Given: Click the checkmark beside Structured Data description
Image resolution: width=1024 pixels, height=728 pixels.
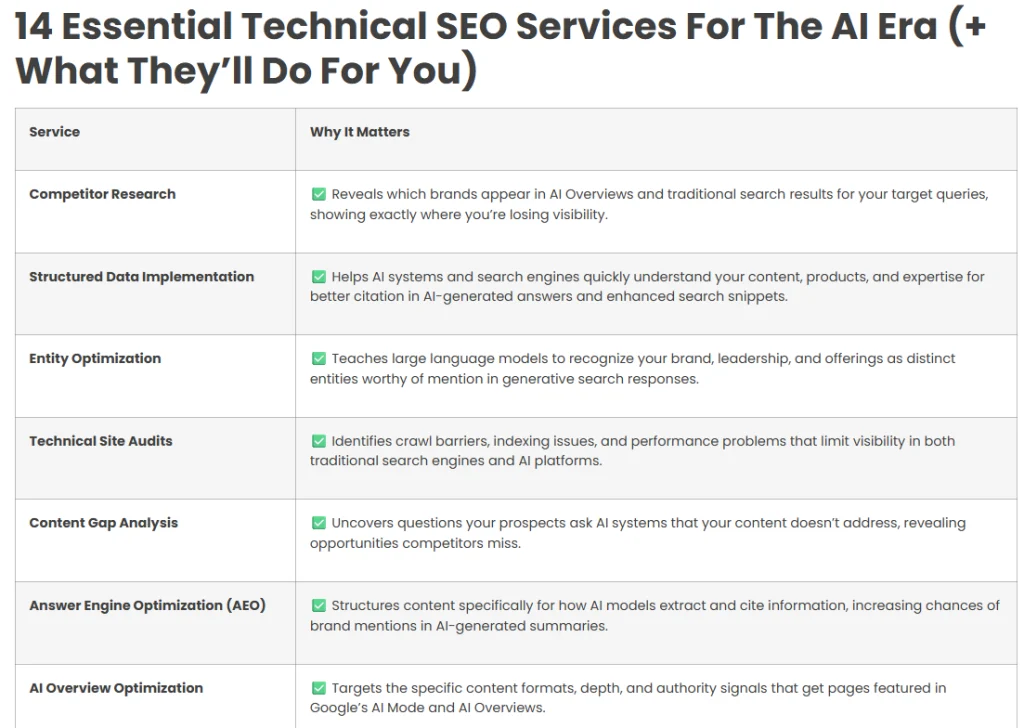Looking at the screenshot, I should 318,276.
